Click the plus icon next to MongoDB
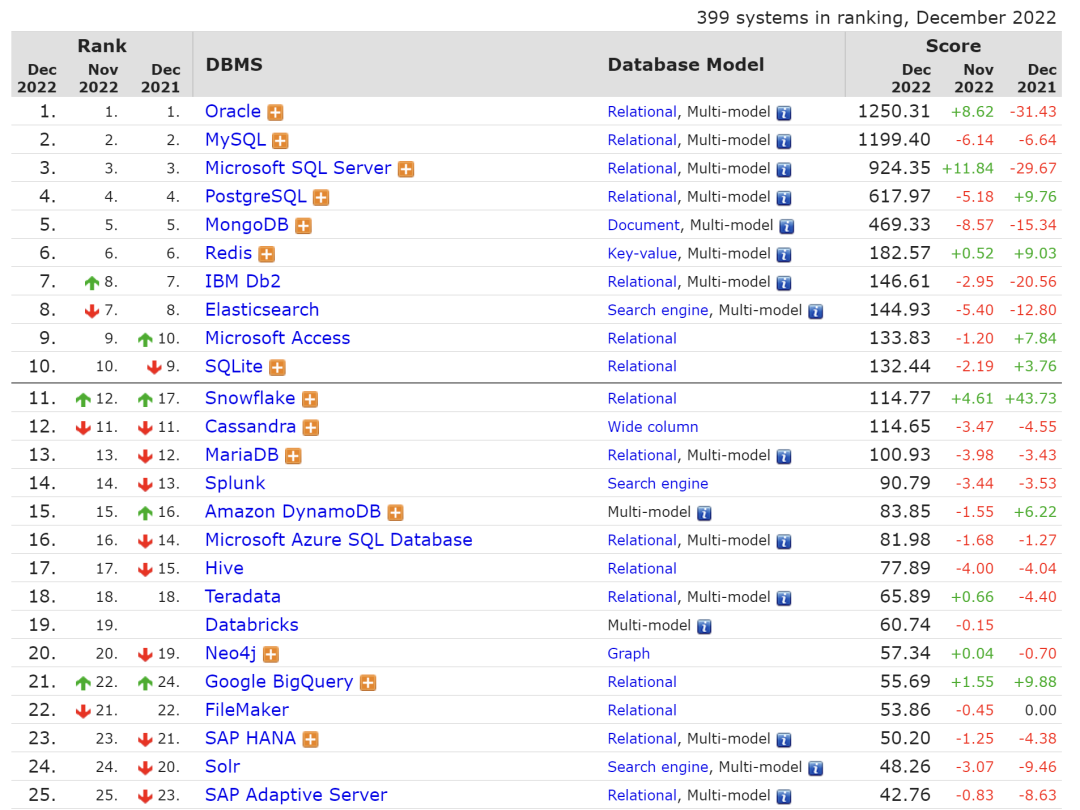This screenshot has height=810, width=1080. click(303, 225)
